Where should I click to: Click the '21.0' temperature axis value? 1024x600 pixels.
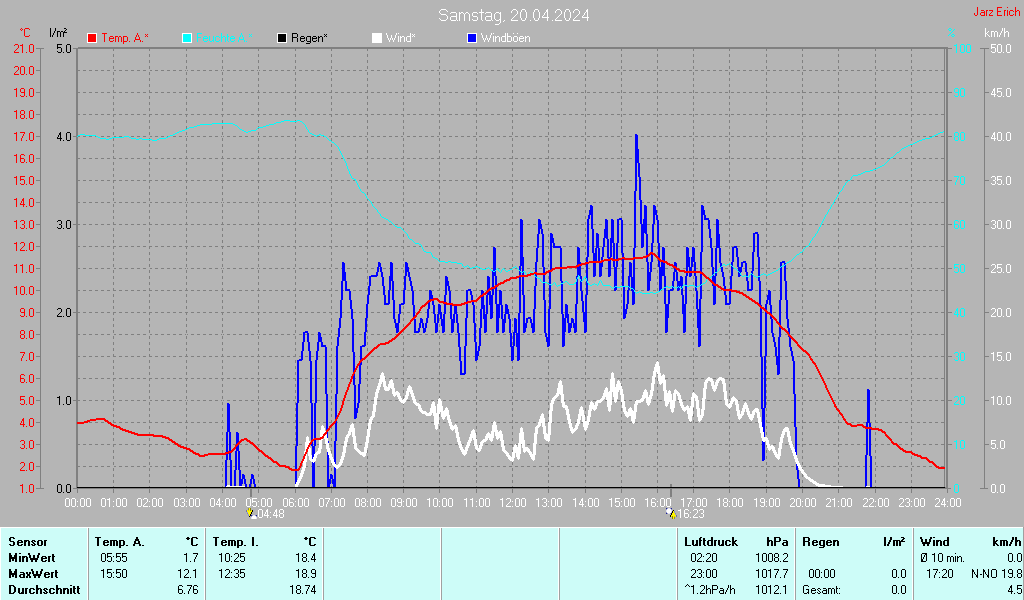click(x=24, y=48)
